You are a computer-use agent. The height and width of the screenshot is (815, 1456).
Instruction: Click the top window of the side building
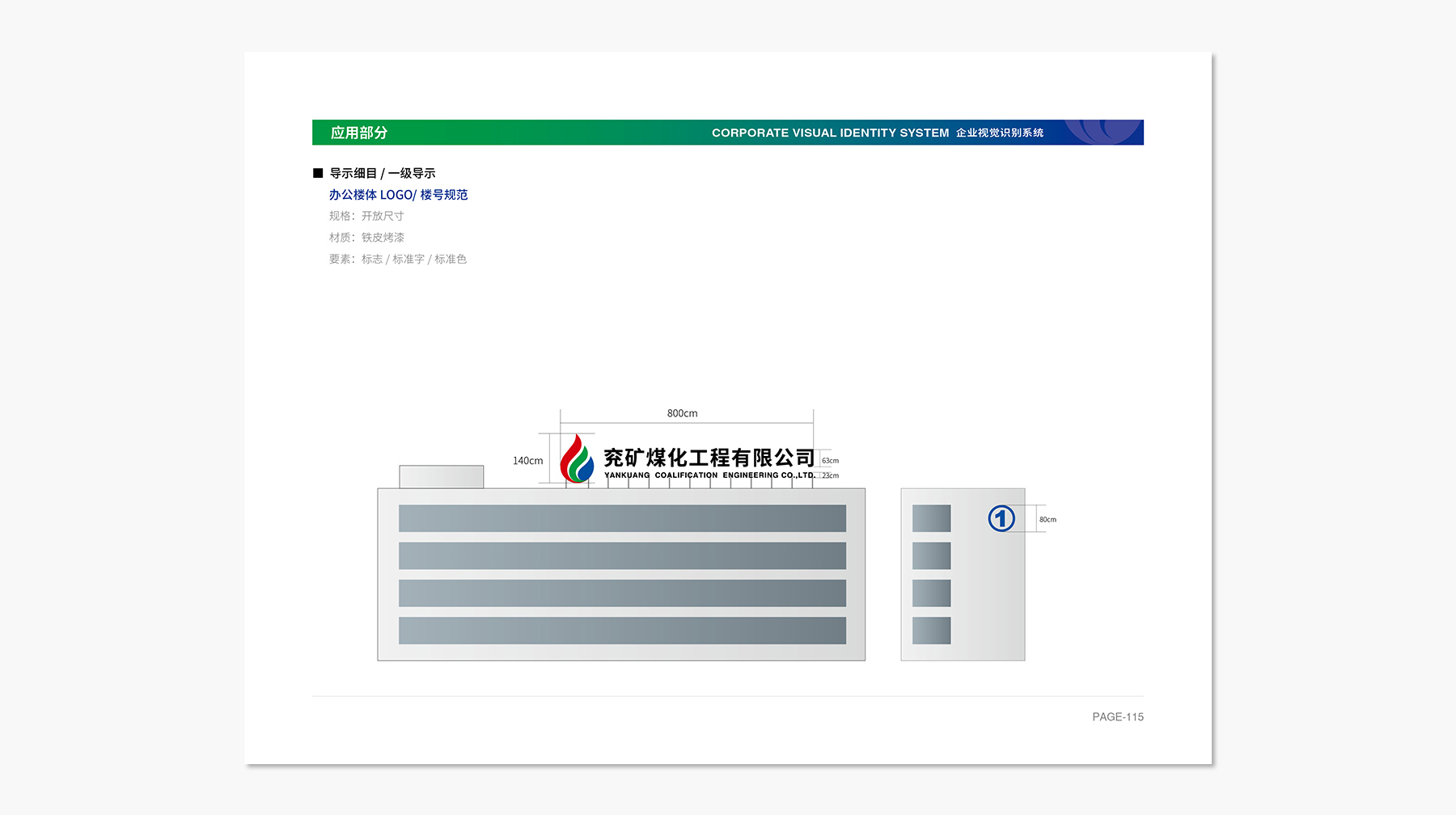tap(931, 518)
